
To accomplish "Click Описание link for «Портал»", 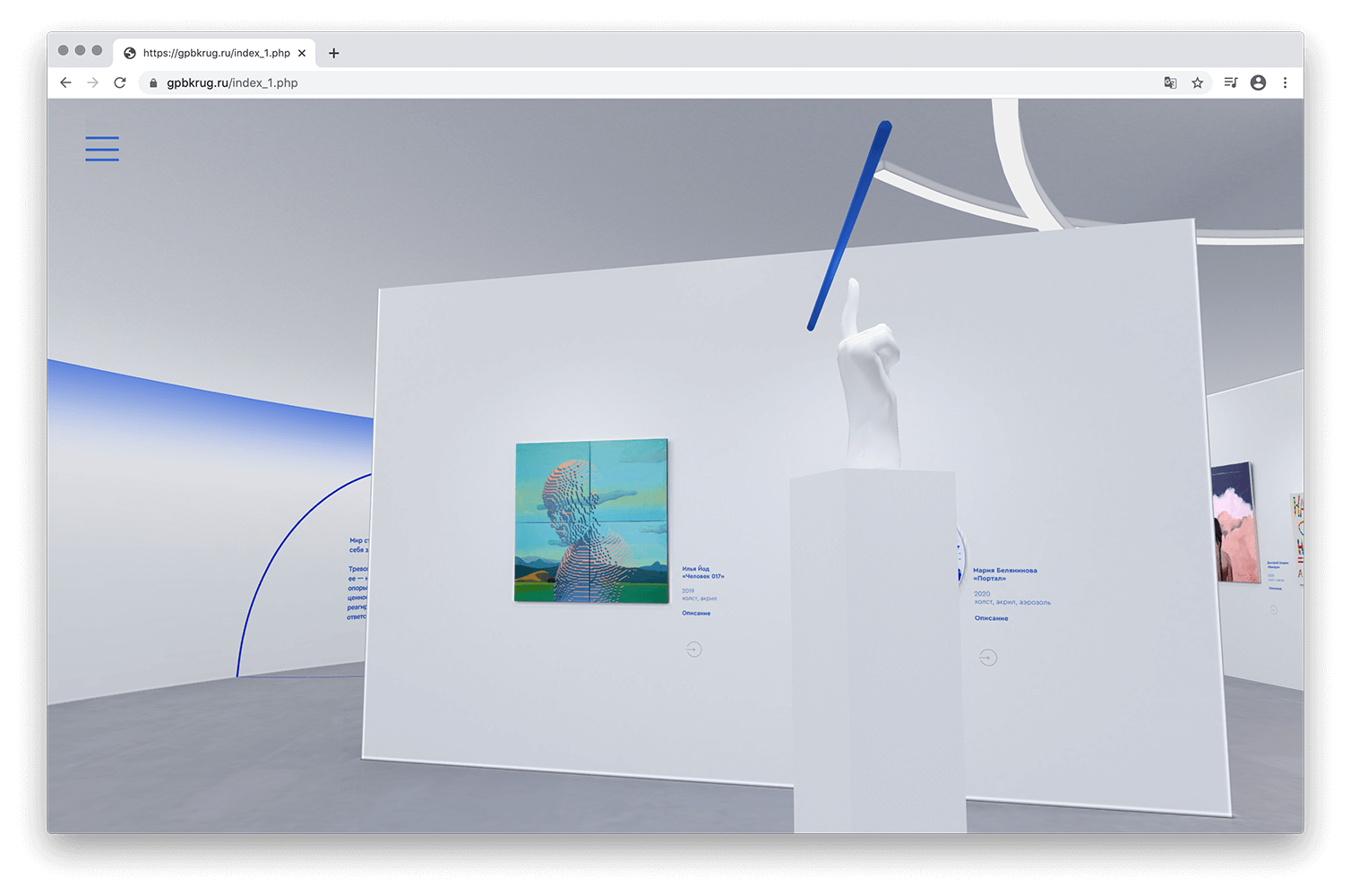I will tap(991, 618).
